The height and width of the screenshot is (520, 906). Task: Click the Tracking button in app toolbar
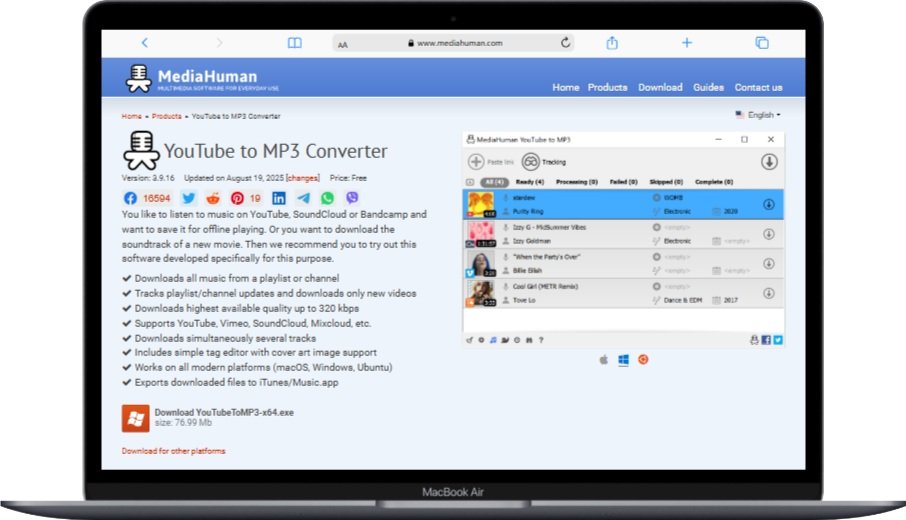click(x=544, y=162)
